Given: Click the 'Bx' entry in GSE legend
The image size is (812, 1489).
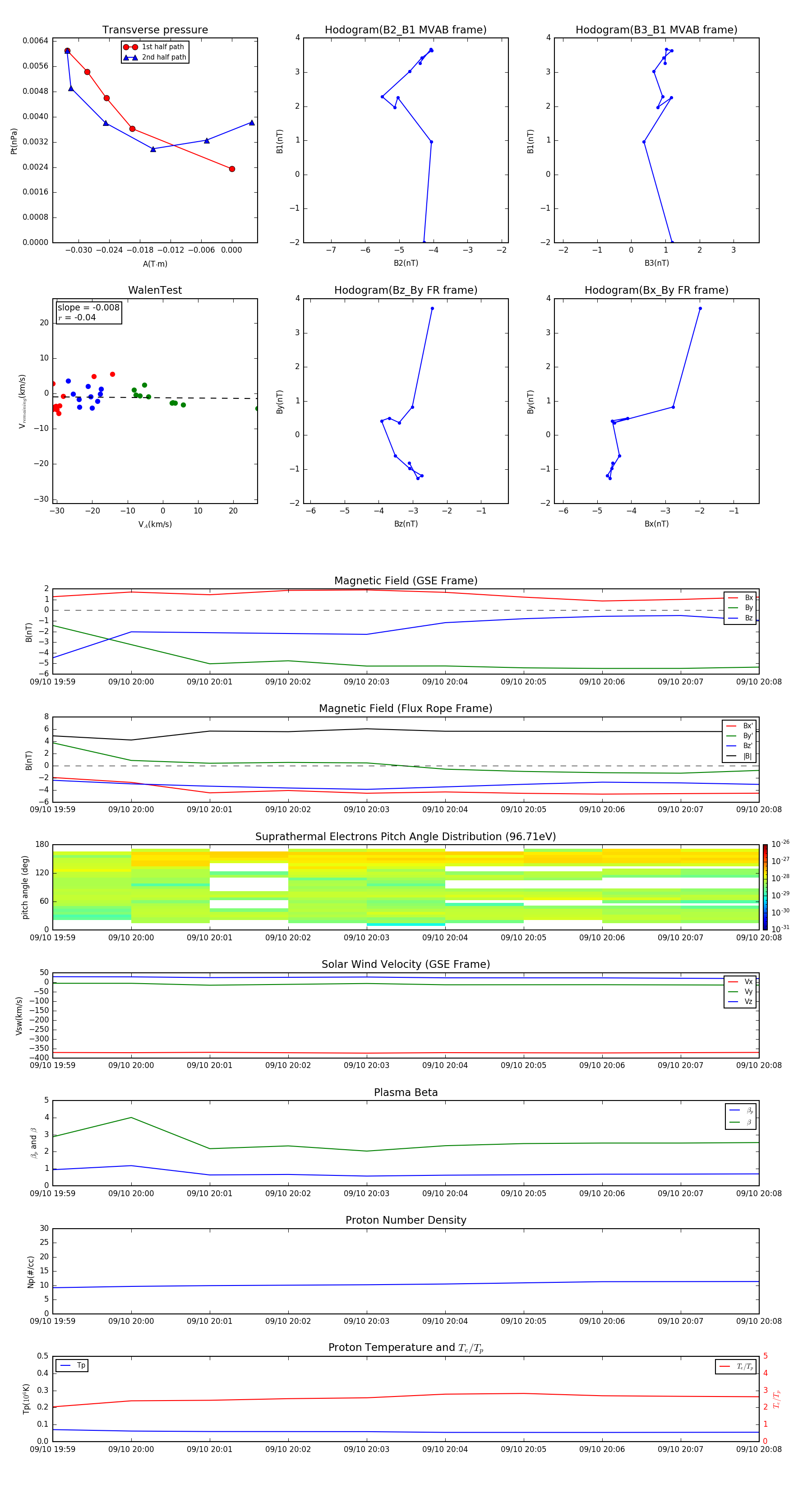Looking at the screenshot, I should pos(740,598).
